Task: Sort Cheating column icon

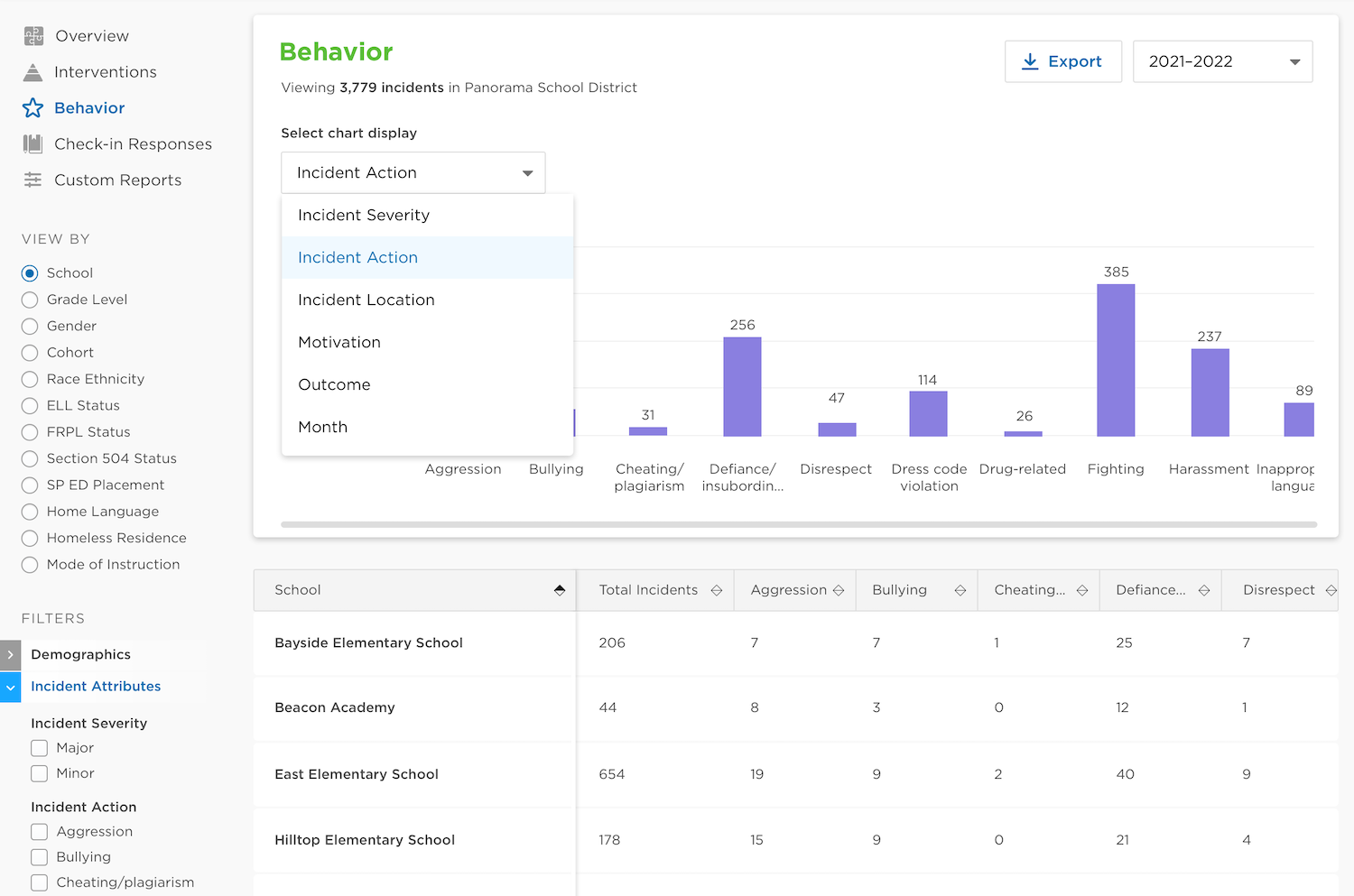Action: point(1082,590)
